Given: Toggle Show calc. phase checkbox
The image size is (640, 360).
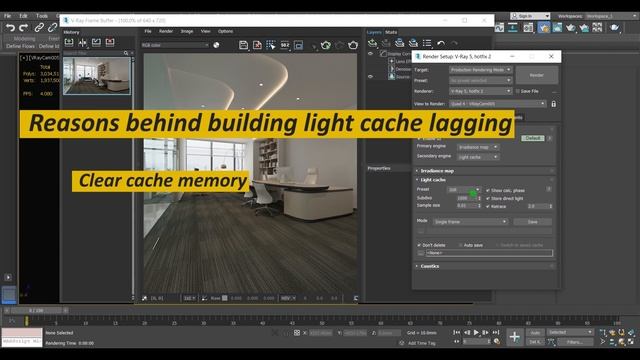Looking at the screenshot, I should coord(488,191).
